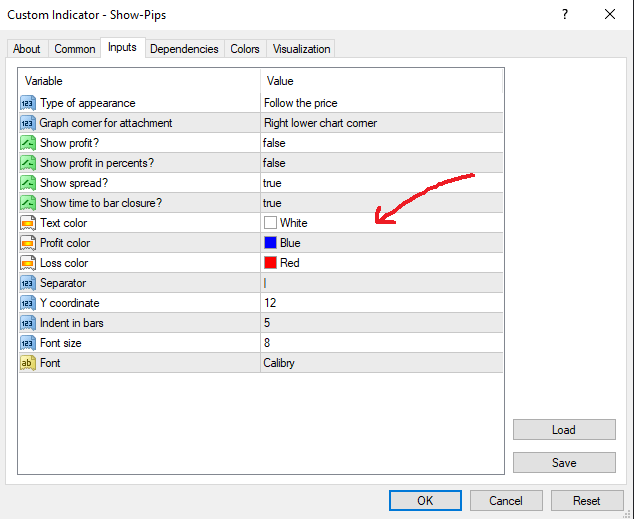Select the 'Separator' variable label
The image size is (634, 519).
(63, 283)
